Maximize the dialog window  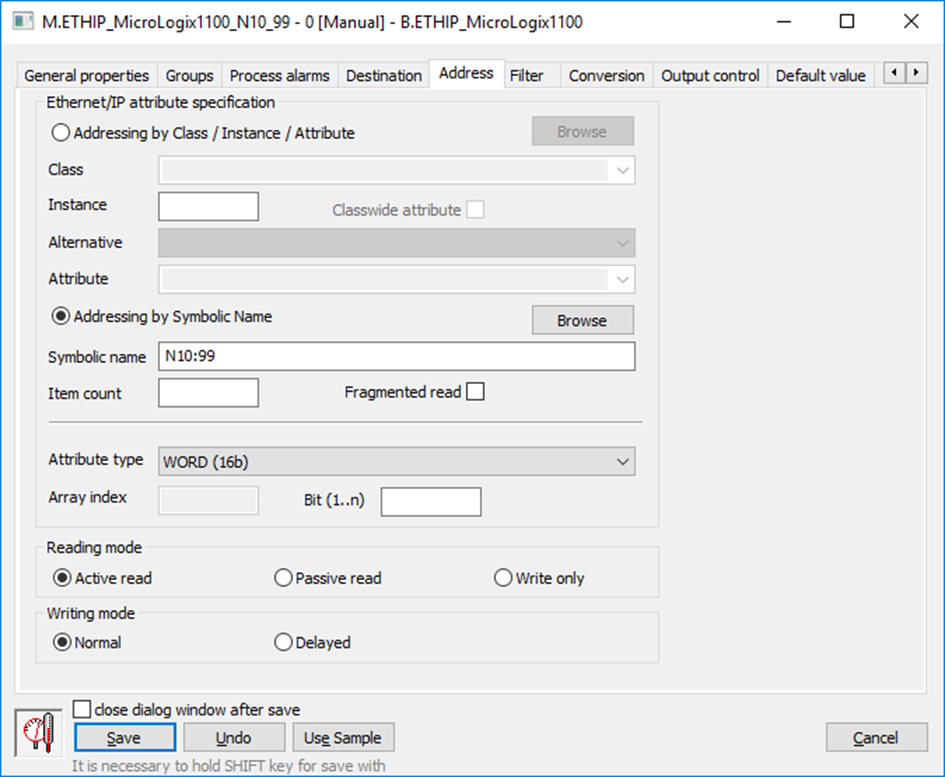coord(847,22)
